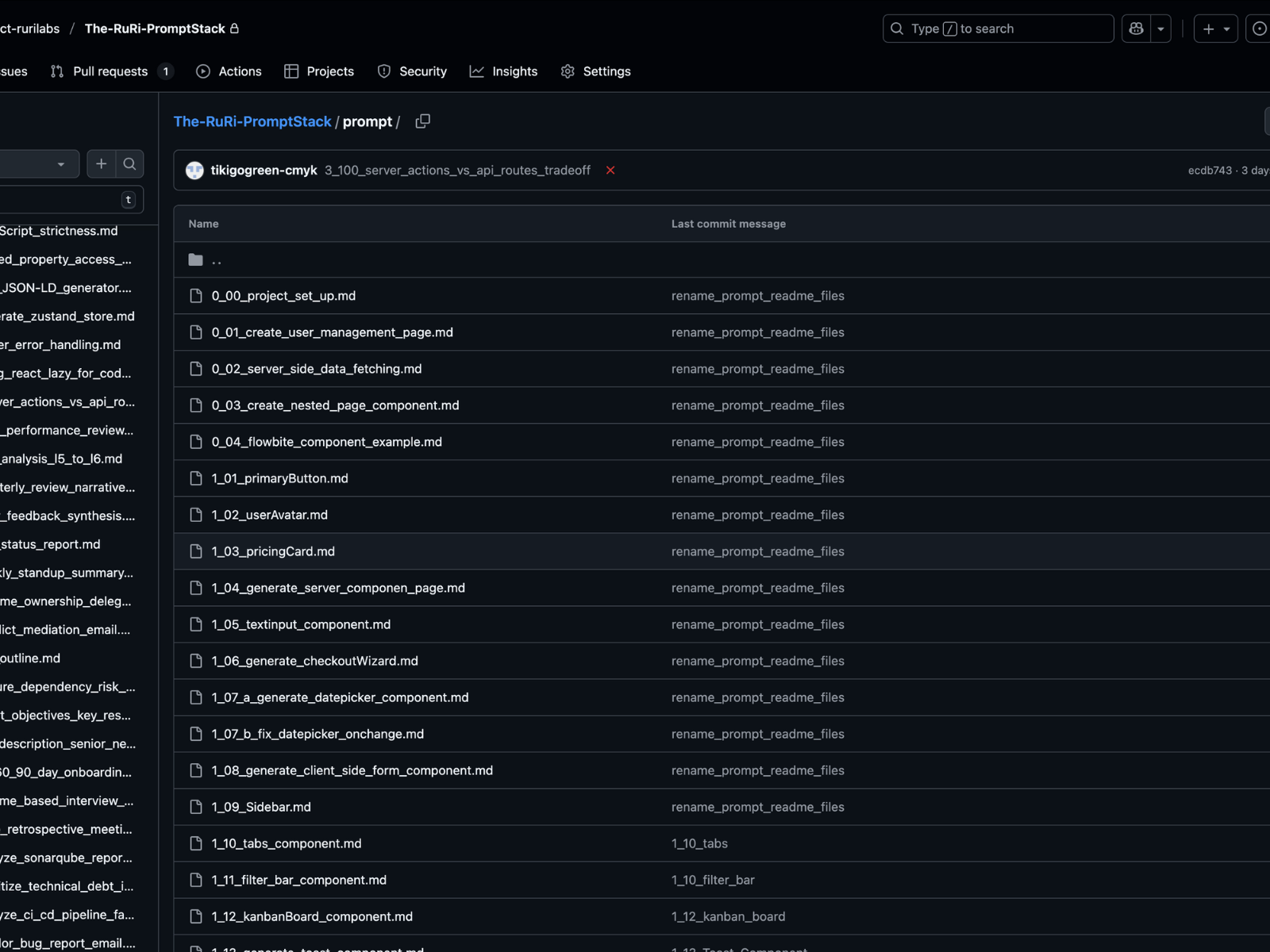The width and height of the screenshot is (1270, 952).
Task: Go to parent directory folder icon
Action: coord(196,260)
